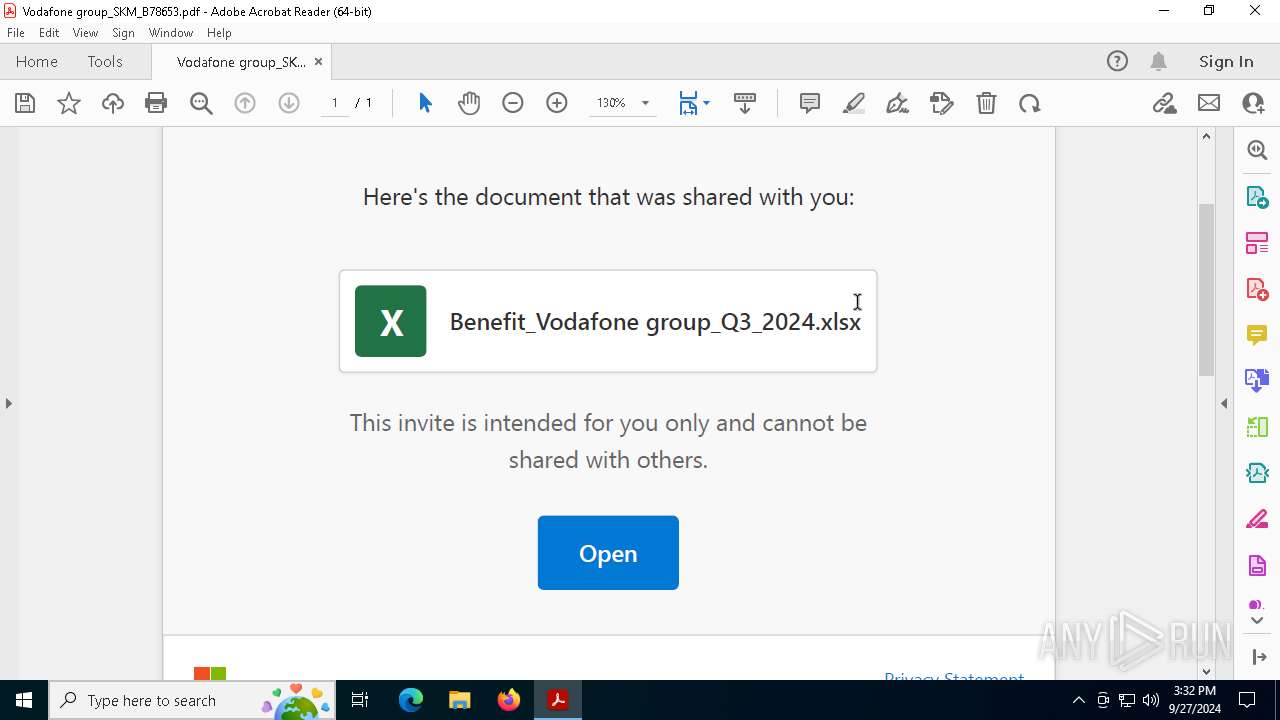Show hidden system tray icons
The image size is (1280, 720).
pyautogui.click(x=1078, y=700)
